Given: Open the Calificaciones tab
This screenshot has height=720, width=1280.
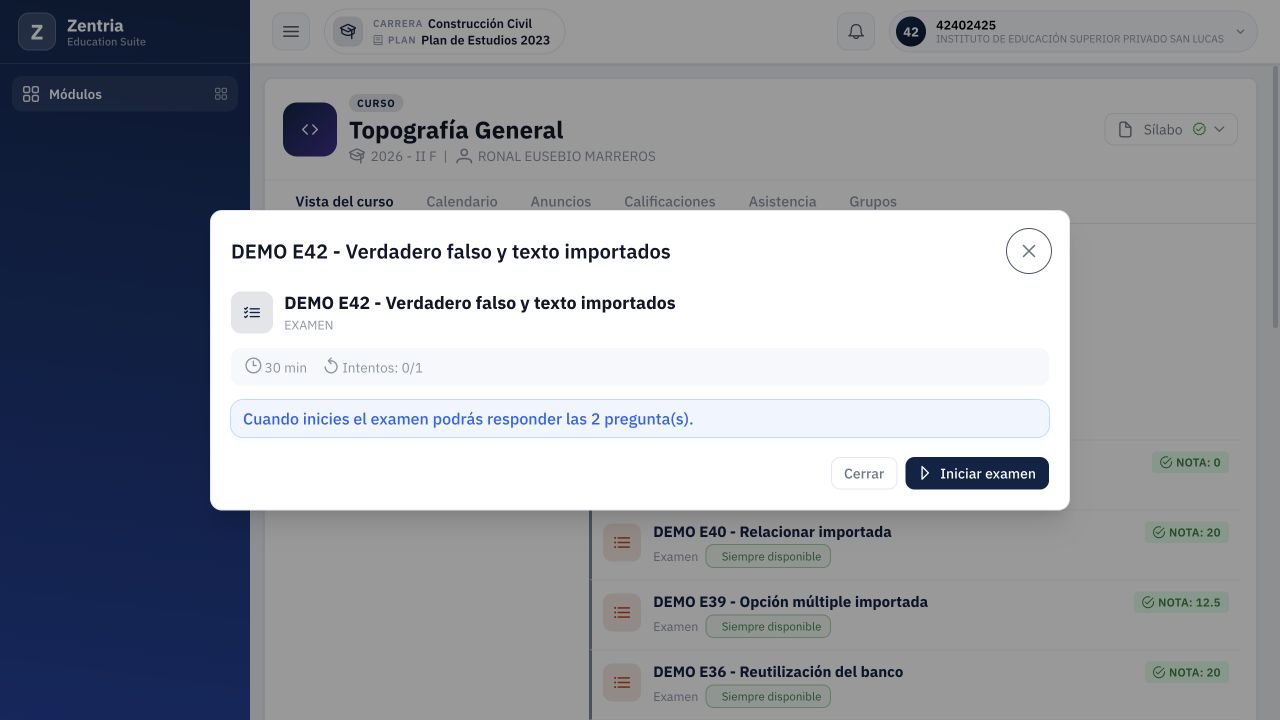Looking at the screenshot, I should point(670,201).
